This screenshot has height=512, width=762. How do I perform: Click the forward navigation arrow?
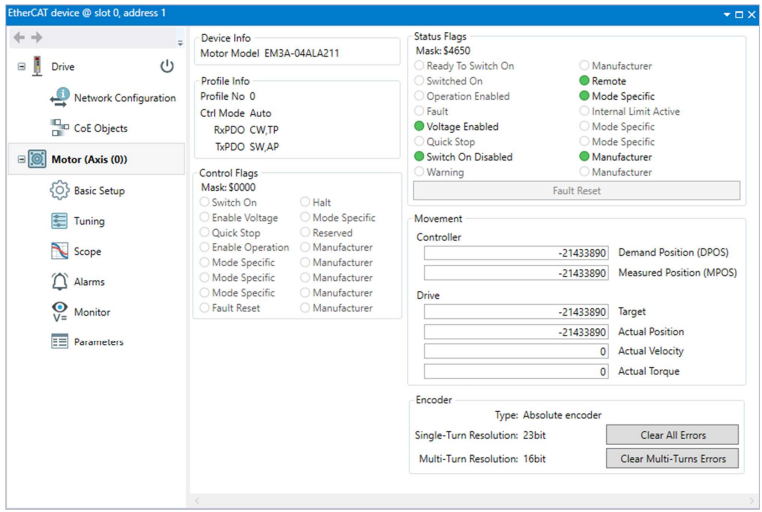pos(37,37)
